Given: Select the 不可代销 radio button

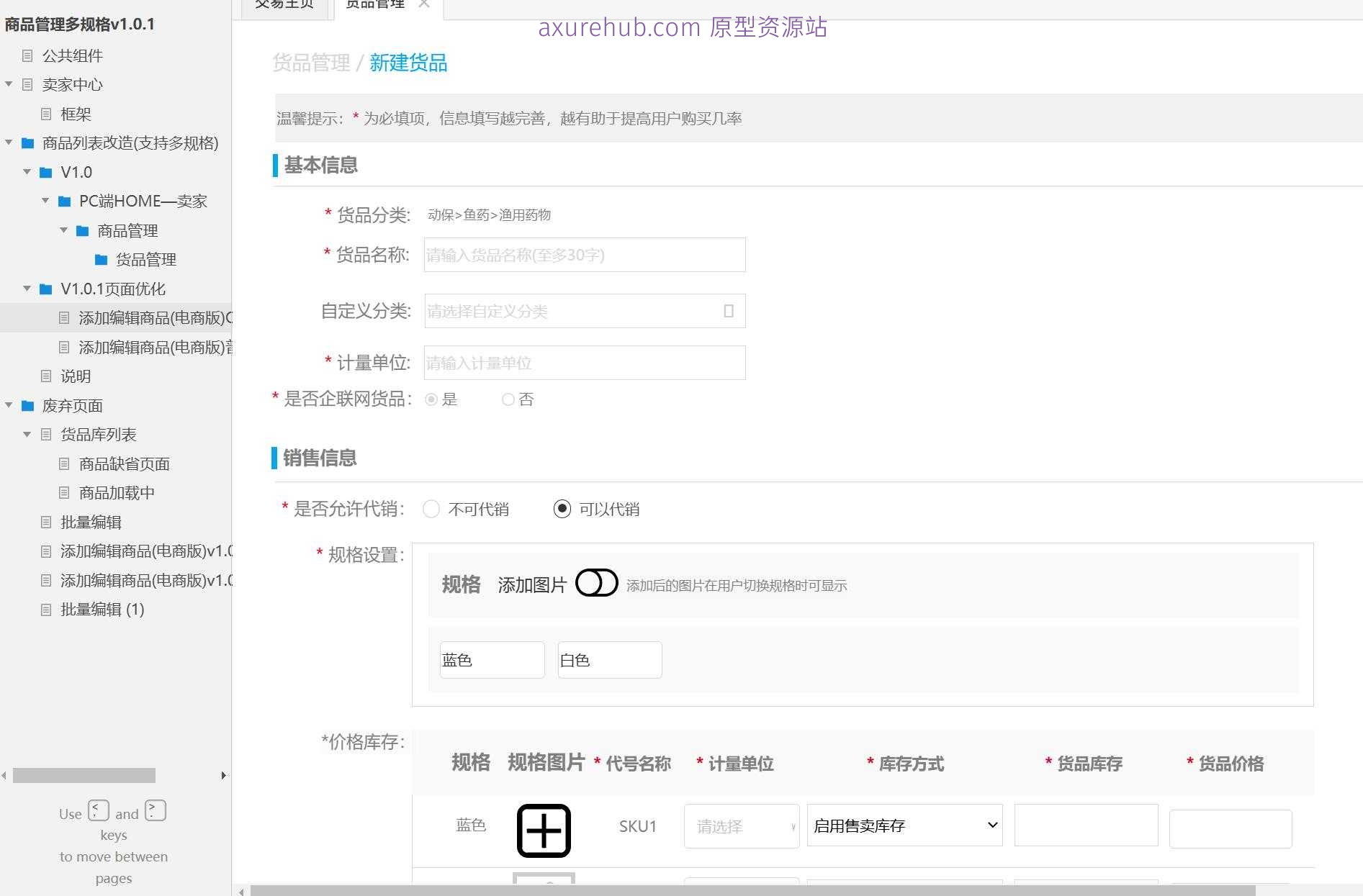Looking at the screenshot, I should pos(431,509).
